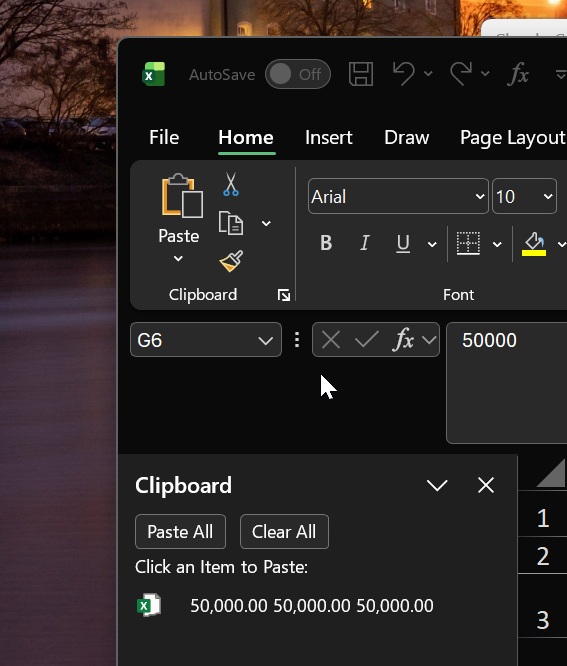This screenshot has width=567, height=666.
Task: Click the Save floppy disk icon
Action: pyautogui.click(x=361, y=74)
